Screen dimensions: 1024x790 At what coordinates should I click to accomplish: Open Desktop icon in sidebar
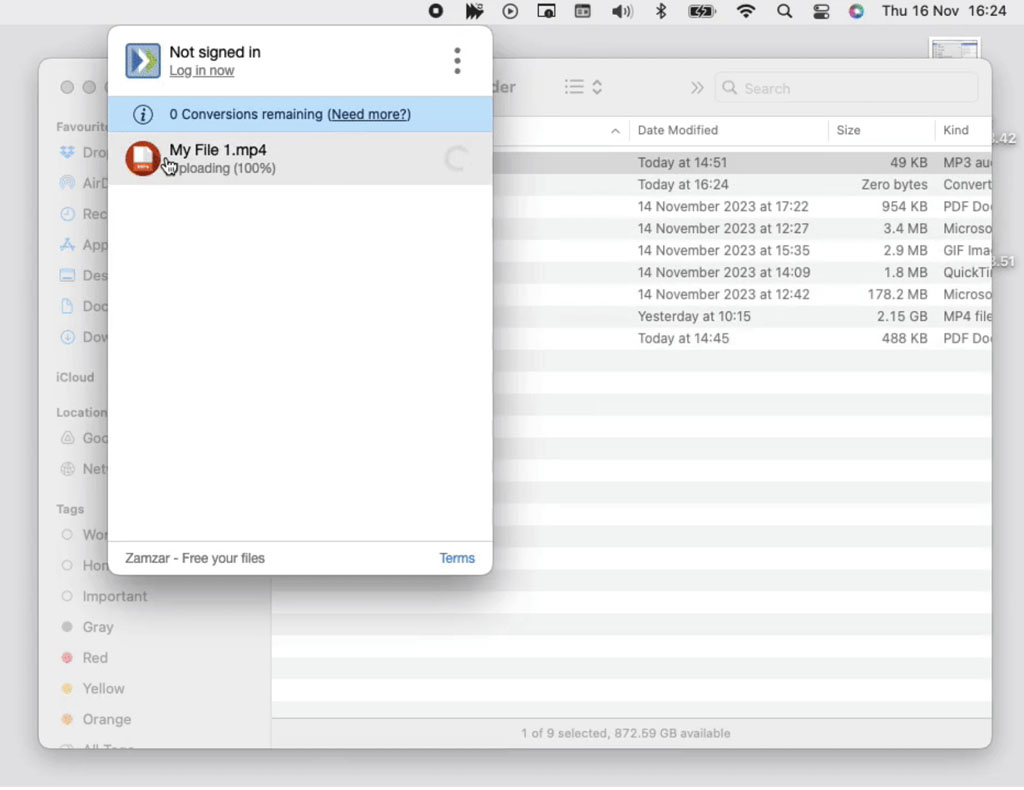pyautogui.click(x=67, y=276)
